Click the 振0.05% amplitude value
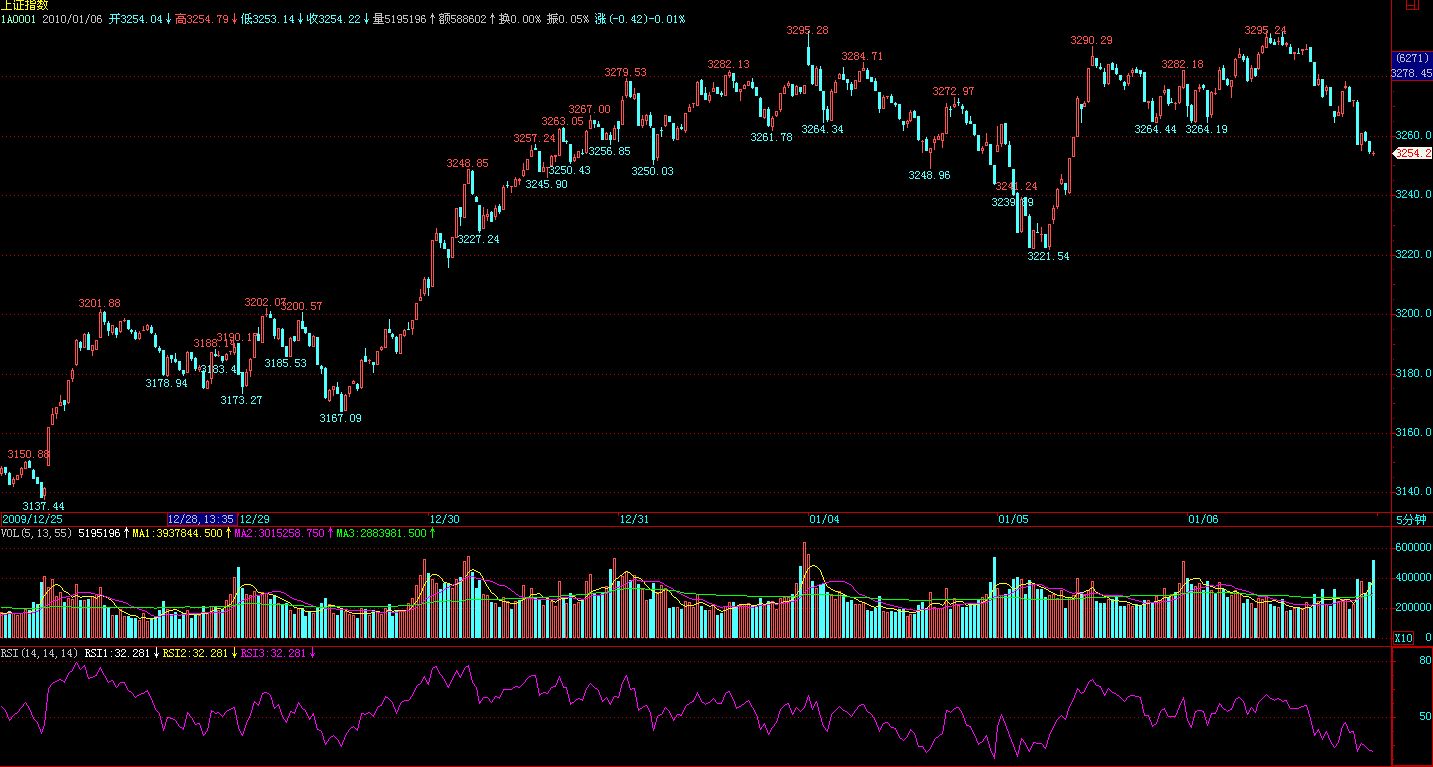Viewport: 1433px width, 767px height. [x=567, y=18]
